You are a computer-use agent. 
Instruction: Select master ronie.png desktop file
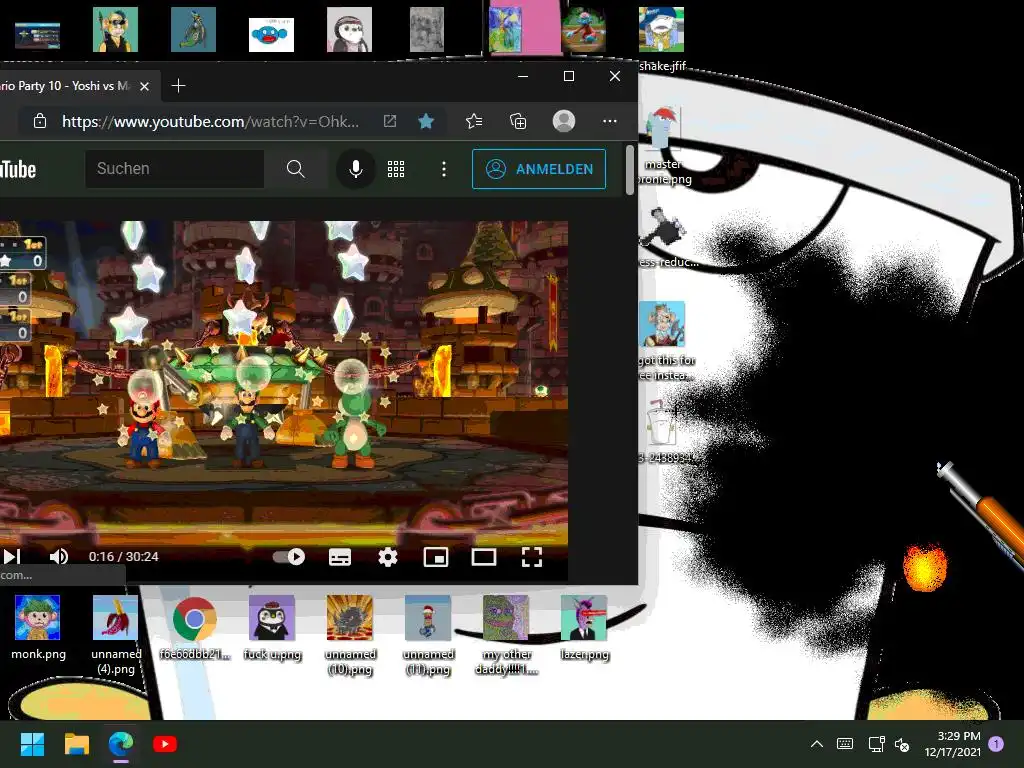pyautogui.click(x=662, y=146)
